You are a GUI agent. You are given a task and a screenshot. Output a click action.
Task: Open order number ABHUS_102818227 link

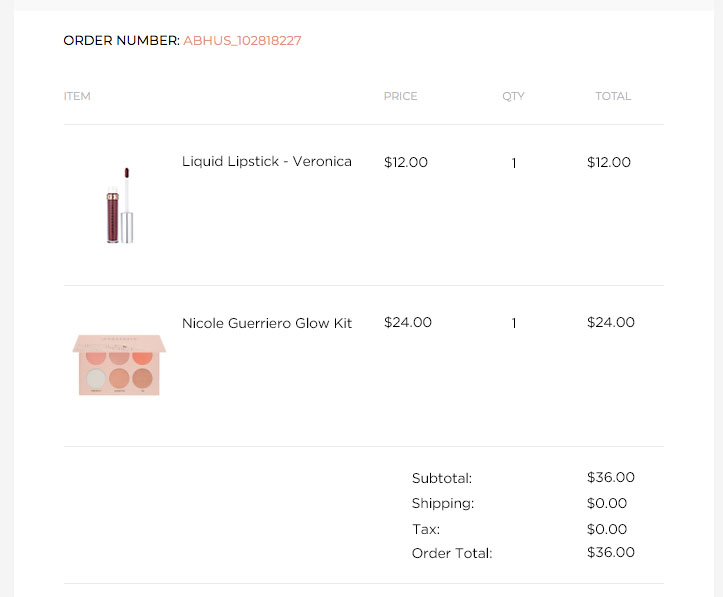[242, 41]
